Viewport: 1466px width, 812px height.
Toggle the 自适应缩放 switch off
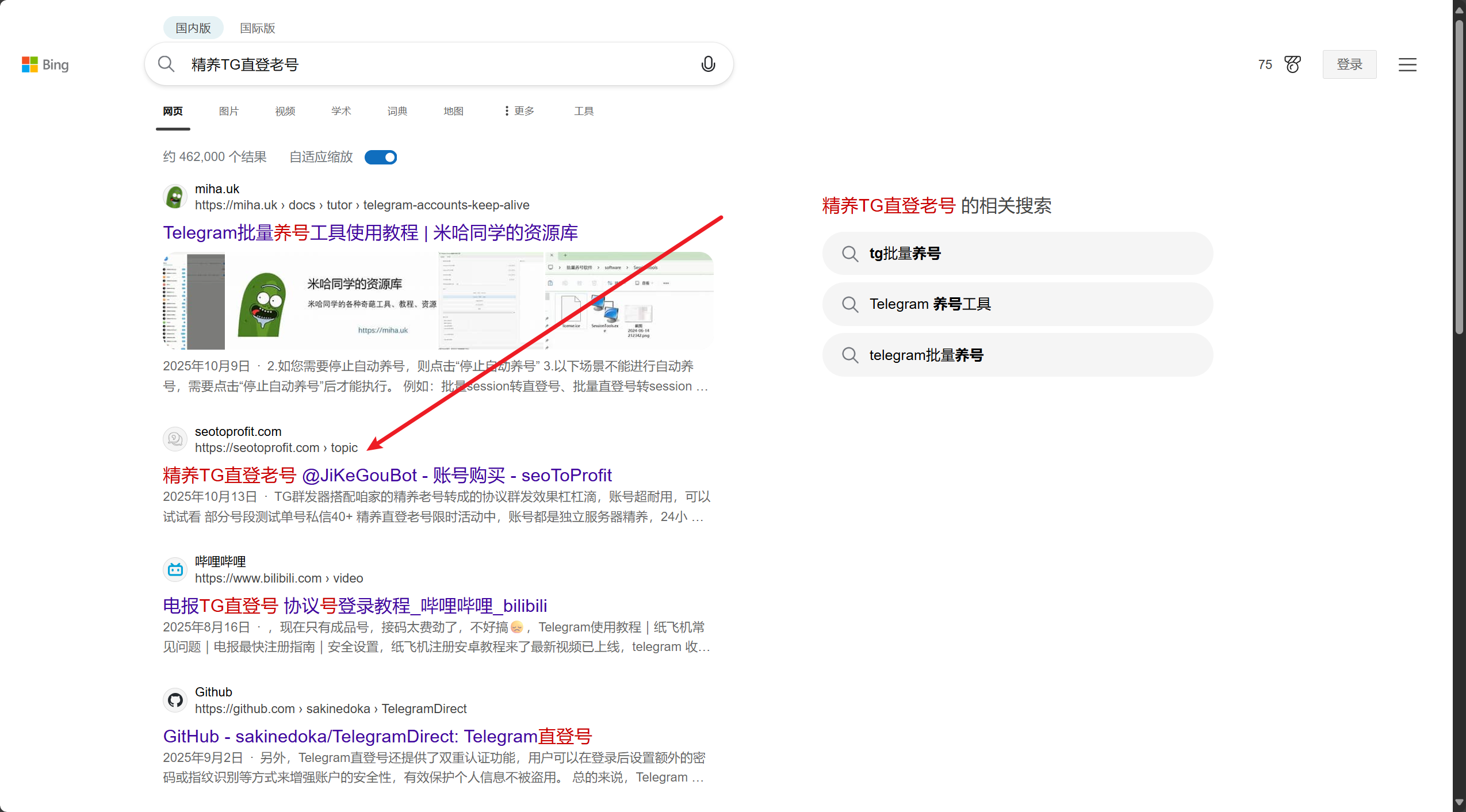pyautogui.click(x=381, y=157)
